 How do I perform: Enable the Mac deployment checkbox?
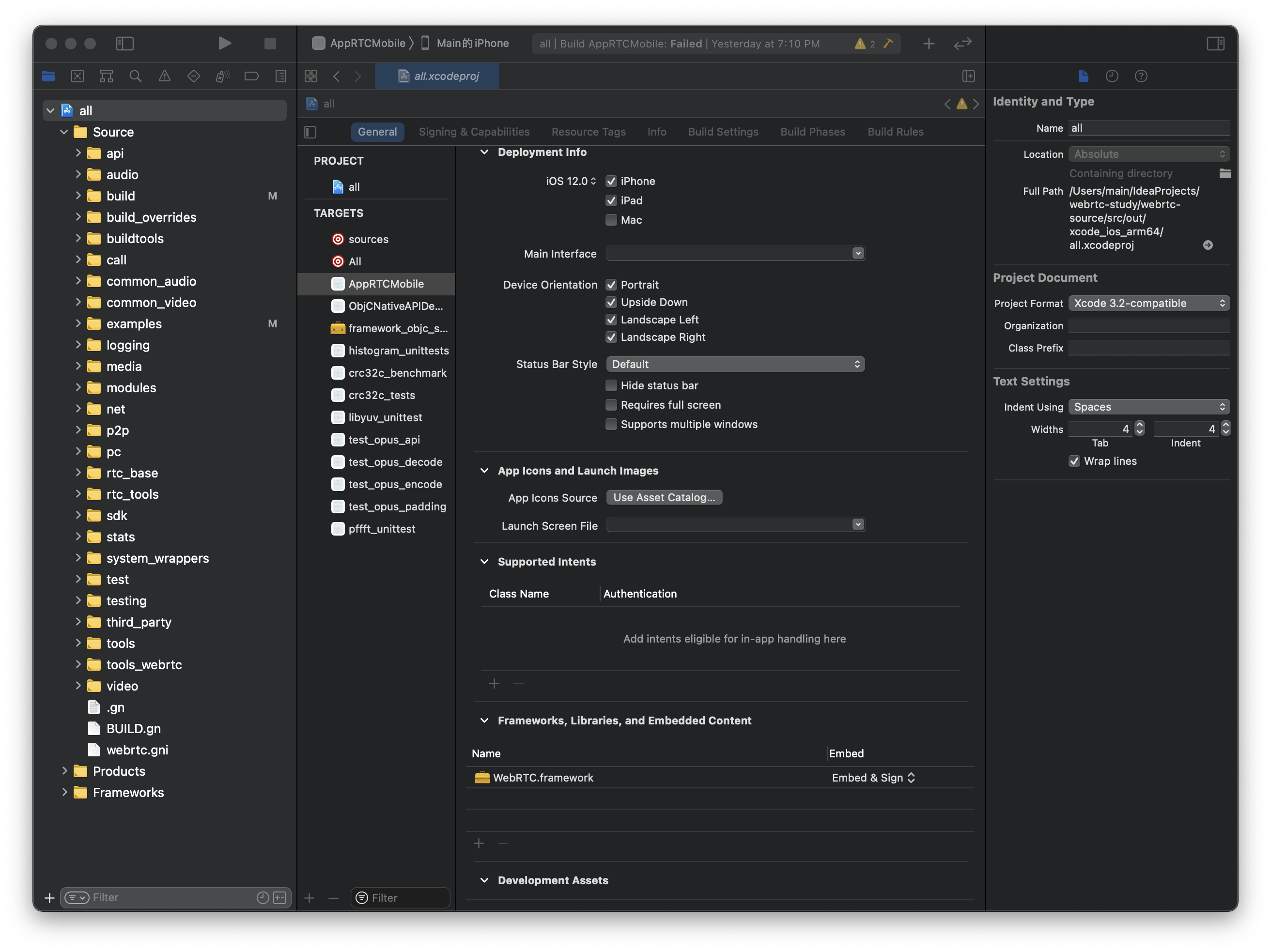pos(611,220)
